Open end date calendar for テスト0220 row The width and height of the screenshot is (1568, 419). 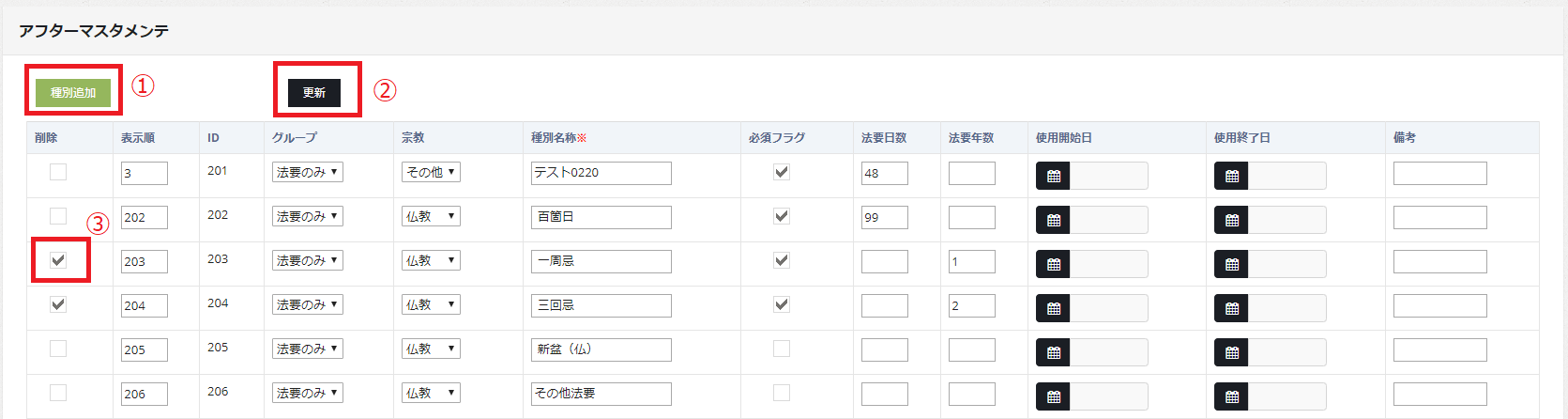(x=1231, y=176)
